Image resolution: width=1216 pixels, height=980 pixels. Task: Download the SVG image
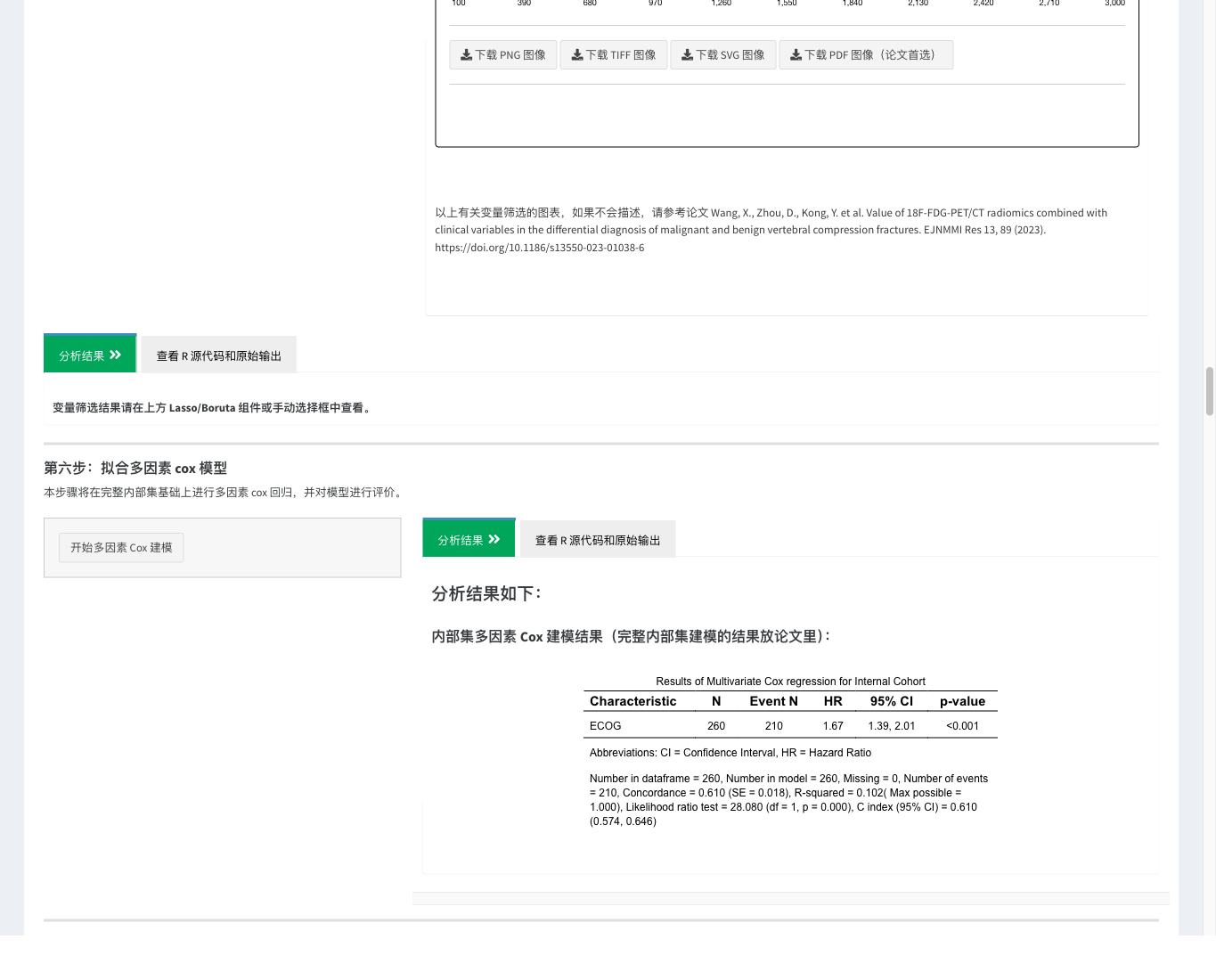pos(723,54)
